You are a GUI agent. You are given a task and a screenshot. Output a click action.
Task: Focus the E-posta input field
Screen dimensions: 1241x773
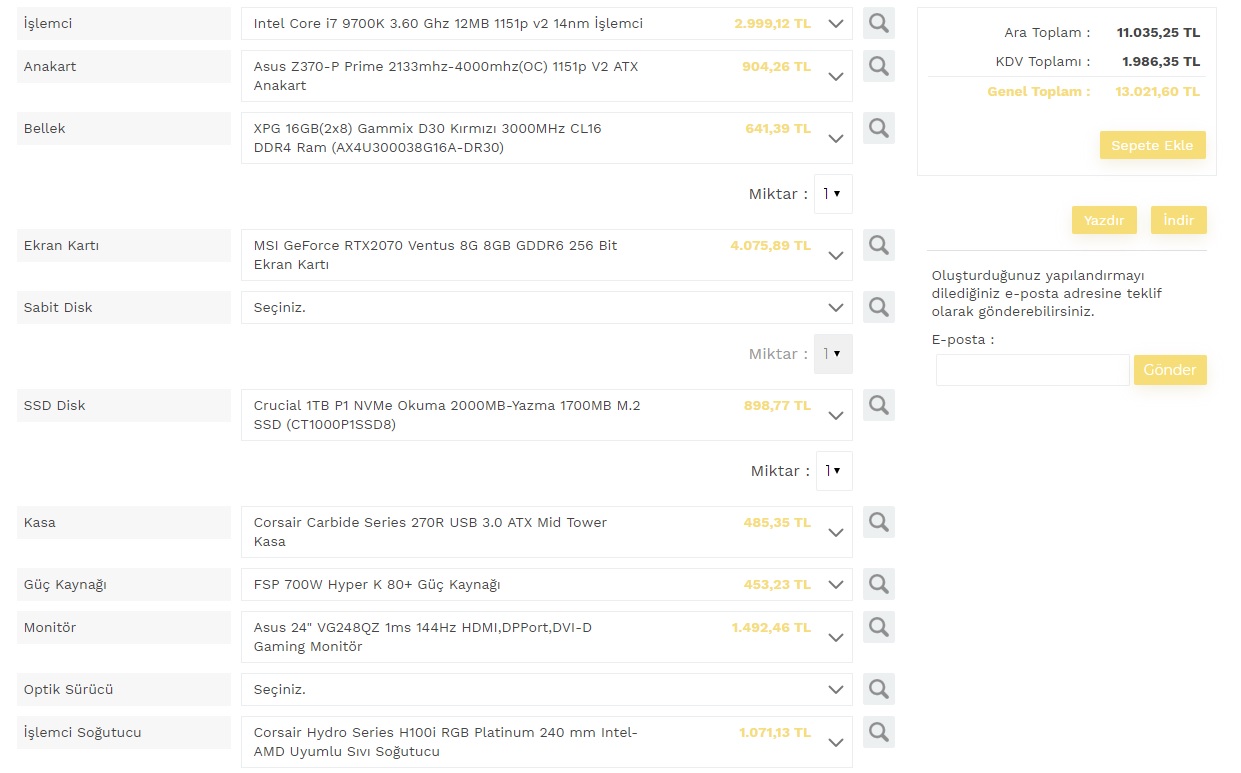pos(1032,370)
